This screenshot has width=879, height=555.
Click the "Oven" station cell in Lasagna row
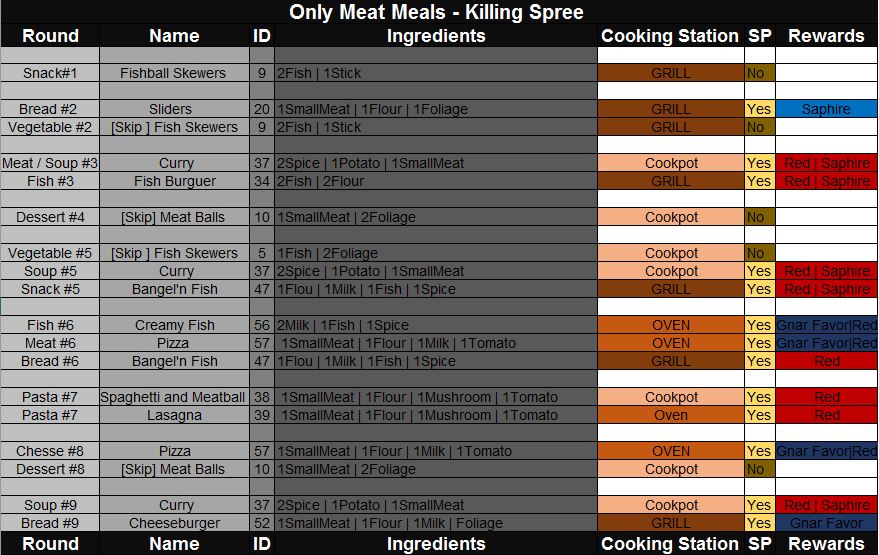coord(670,415)
